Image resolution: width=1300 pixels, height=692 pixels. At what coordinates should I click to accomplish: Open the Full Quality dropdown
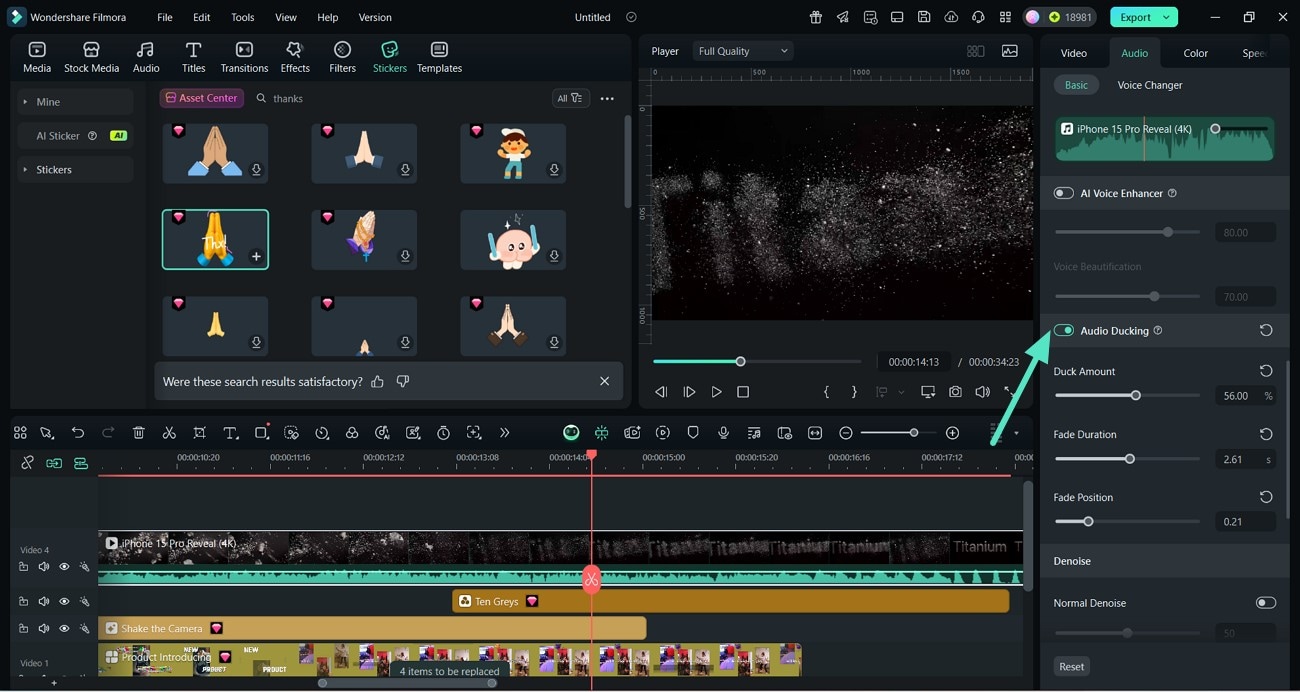[x=743, y=51]
